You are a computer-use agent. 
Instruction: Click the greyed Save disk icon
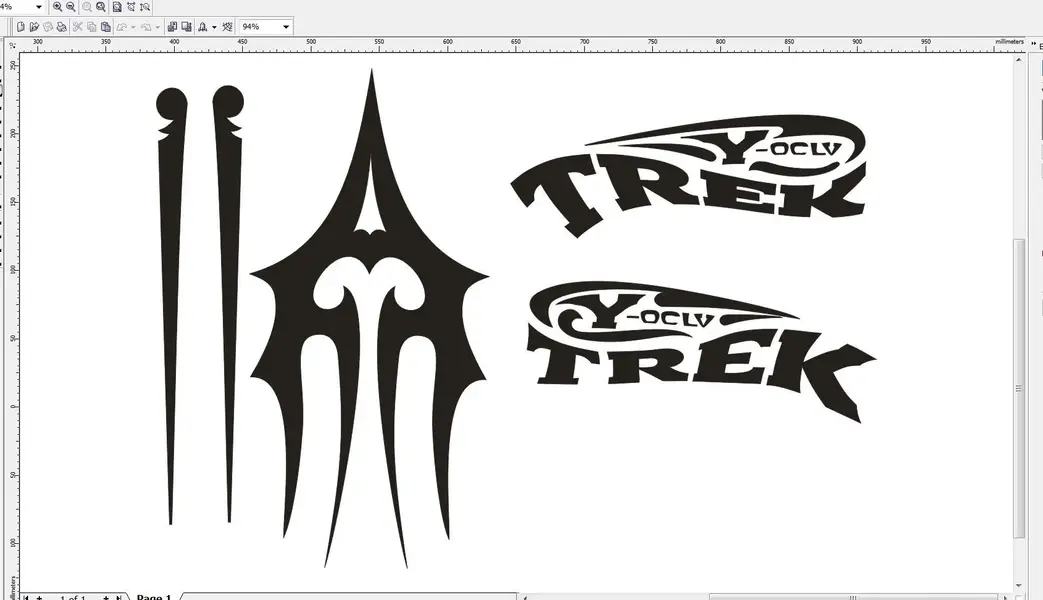coord(48,27)
